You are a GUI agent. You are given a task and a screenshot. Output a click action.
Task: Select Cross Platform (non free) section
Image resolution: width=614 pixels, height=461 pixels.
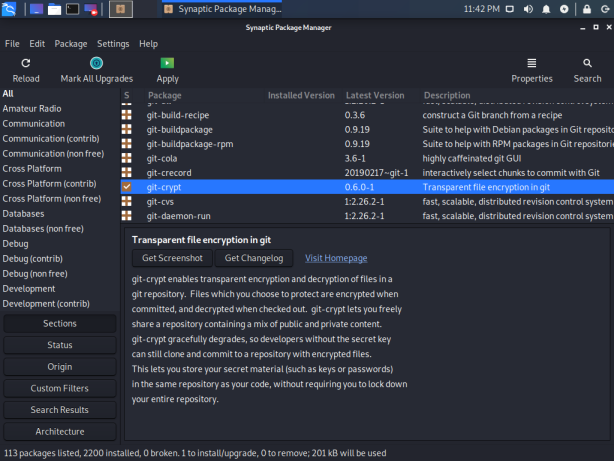point(52,199)
